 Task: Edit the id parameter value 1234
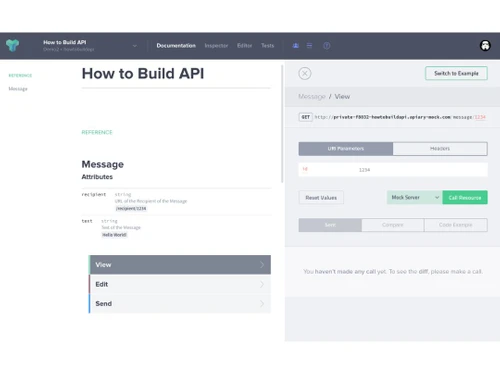coord(364,170)
